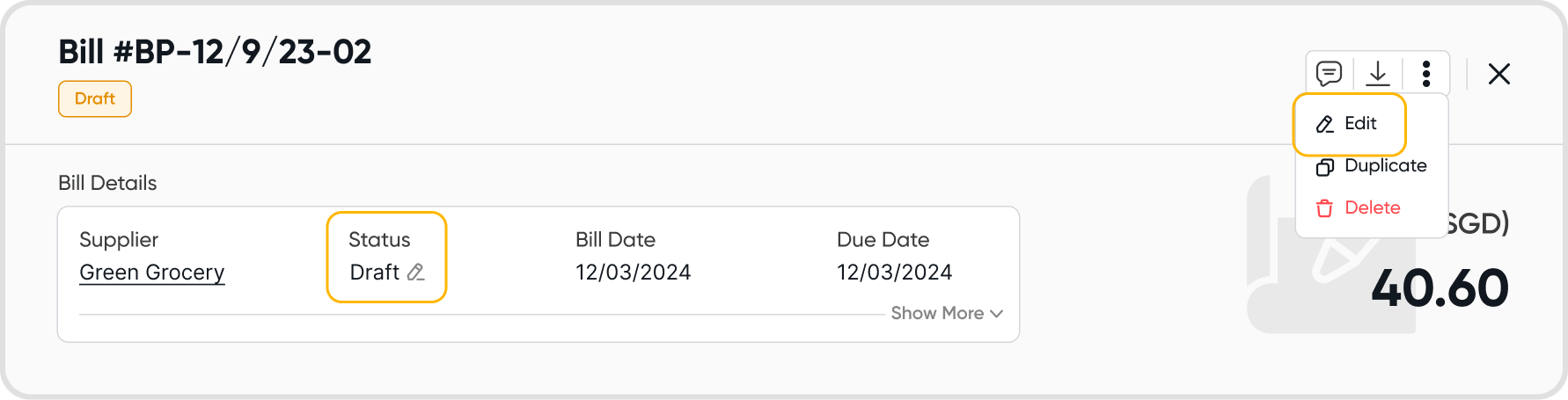
Task: Close the bill panel with X
Action: click(x=1498, y=74)
